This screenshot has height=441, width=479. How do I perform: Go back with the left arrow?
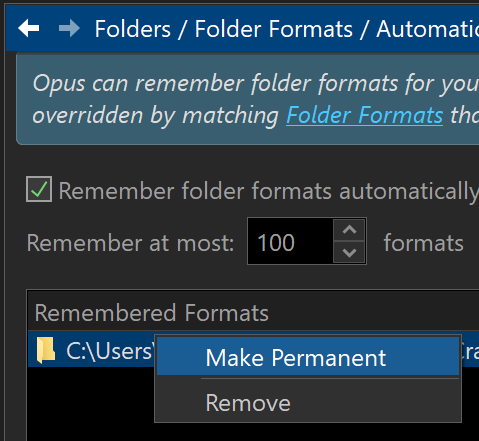[29, 28]
